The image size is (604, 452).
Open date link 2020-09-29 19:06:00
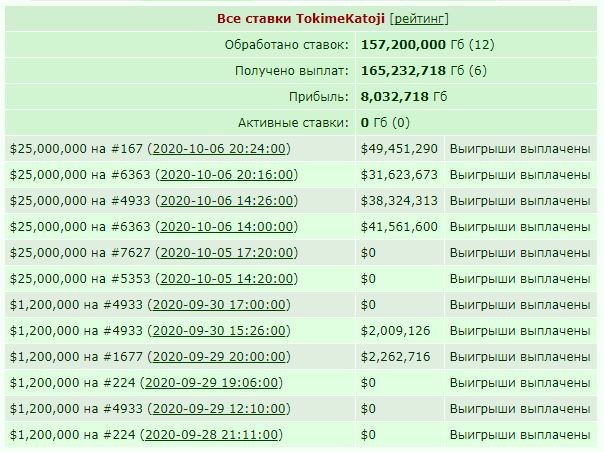point(211,383)
